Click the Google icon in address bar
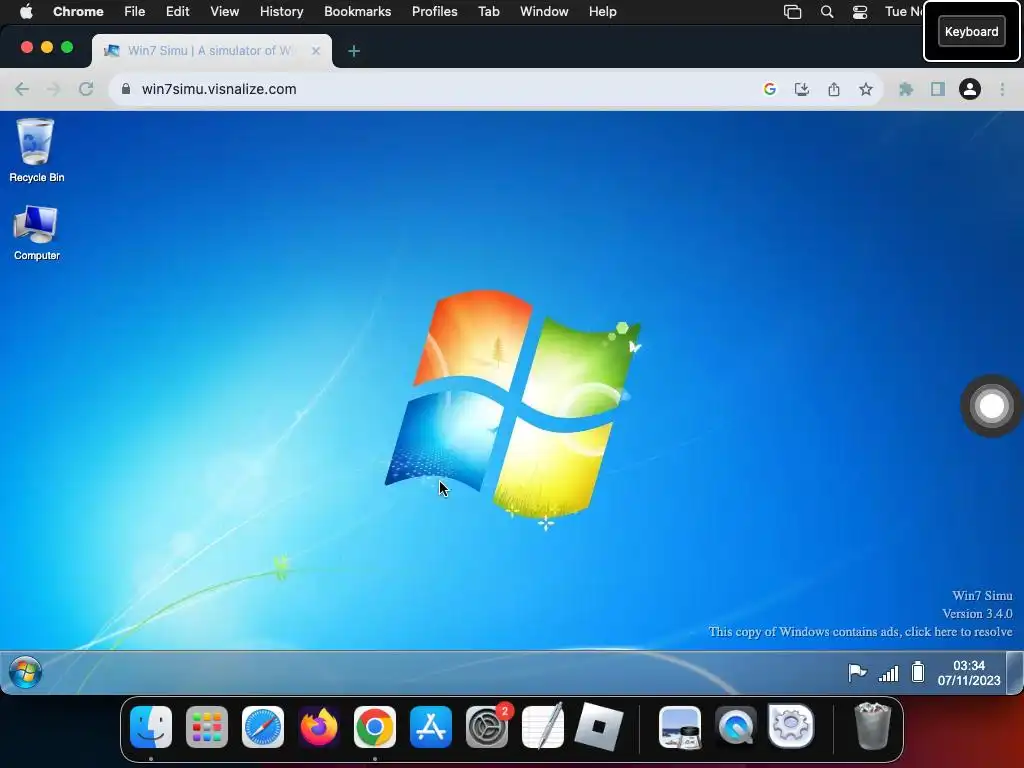 point(769,89)
